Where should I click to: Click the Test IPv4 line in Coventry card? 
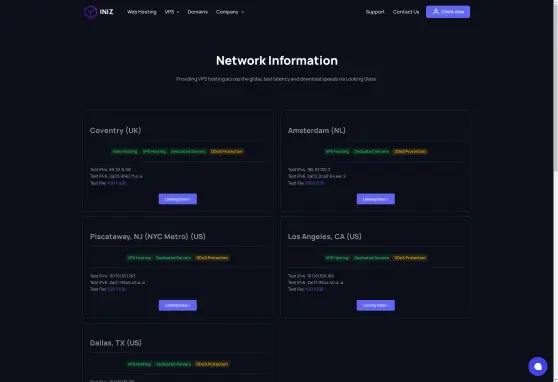pos(110,170)
